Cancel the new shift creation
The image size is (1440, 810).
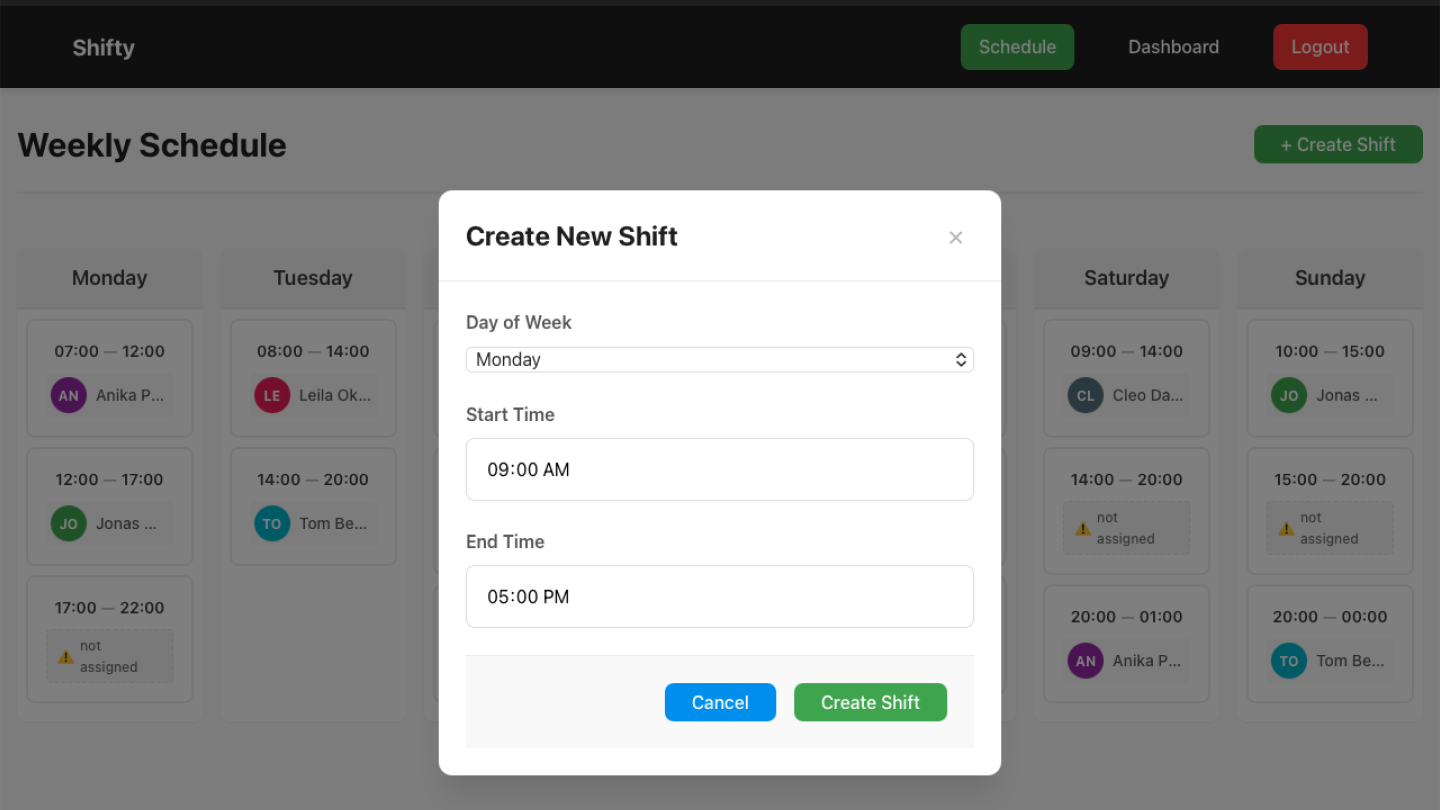(x=720, y=702)
